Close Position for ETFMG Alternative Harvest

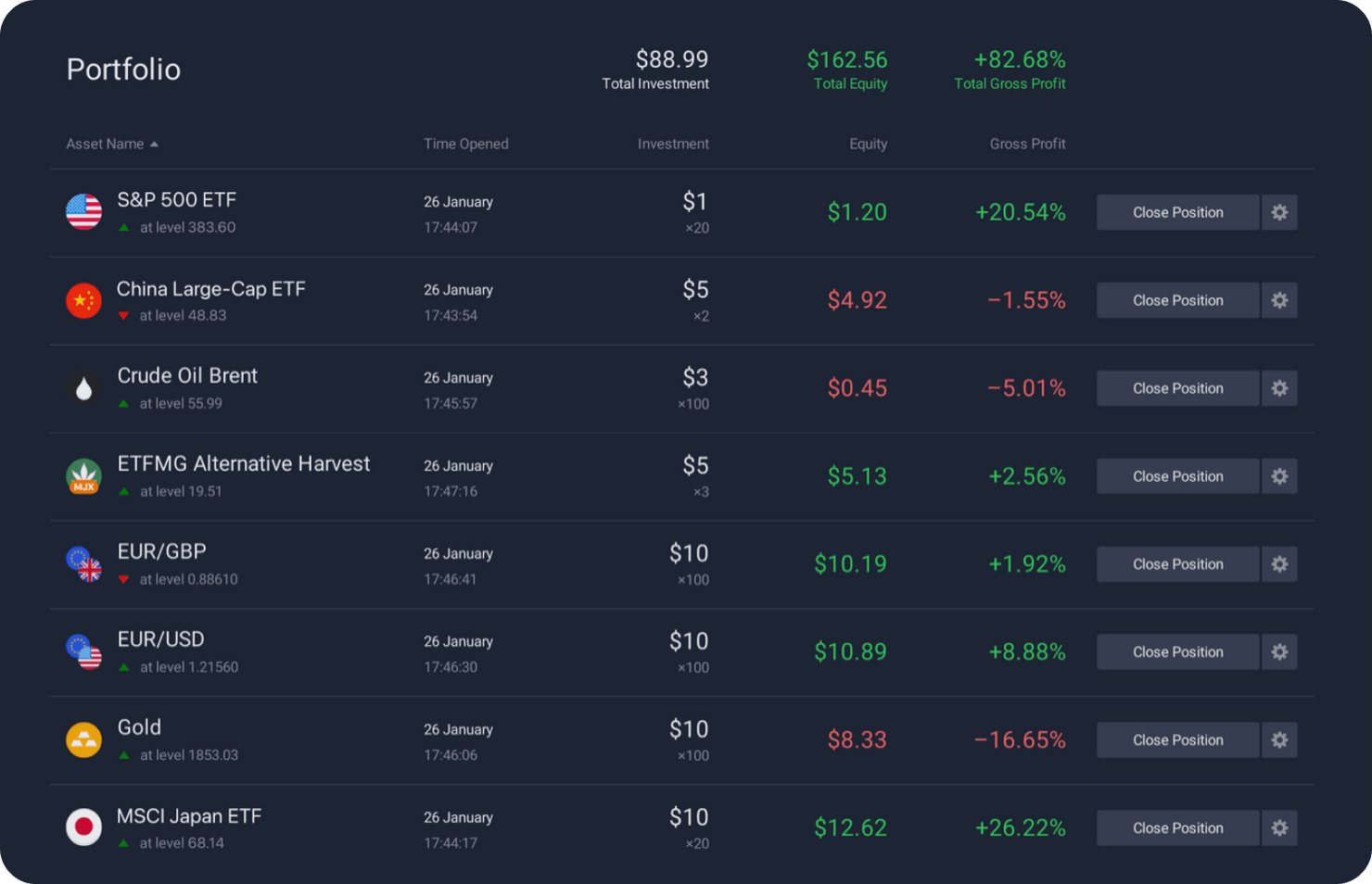[1178, 476]
